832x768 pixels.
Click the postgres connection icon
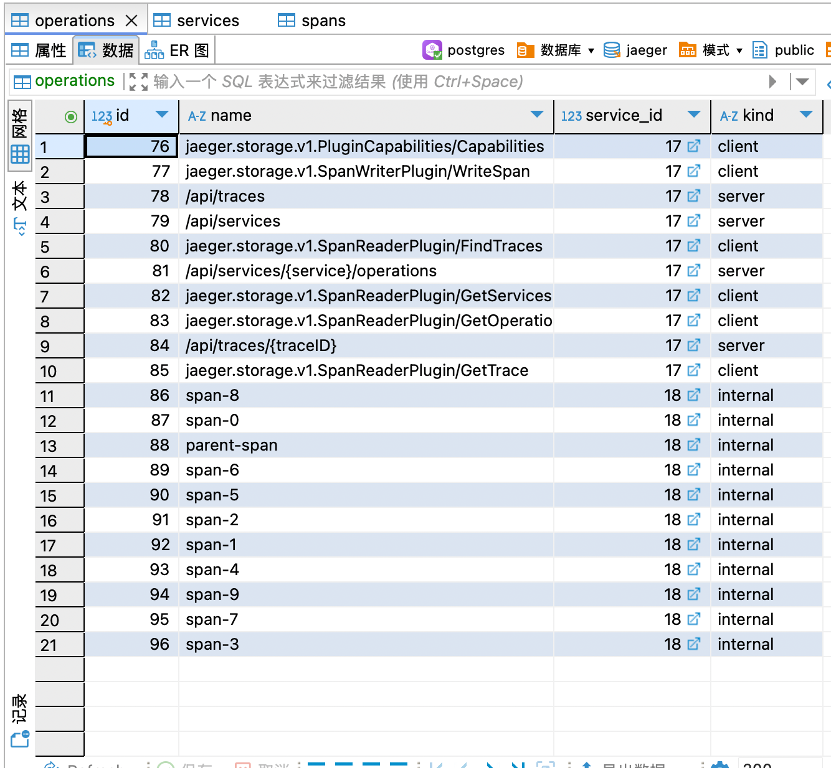(432, 50)
